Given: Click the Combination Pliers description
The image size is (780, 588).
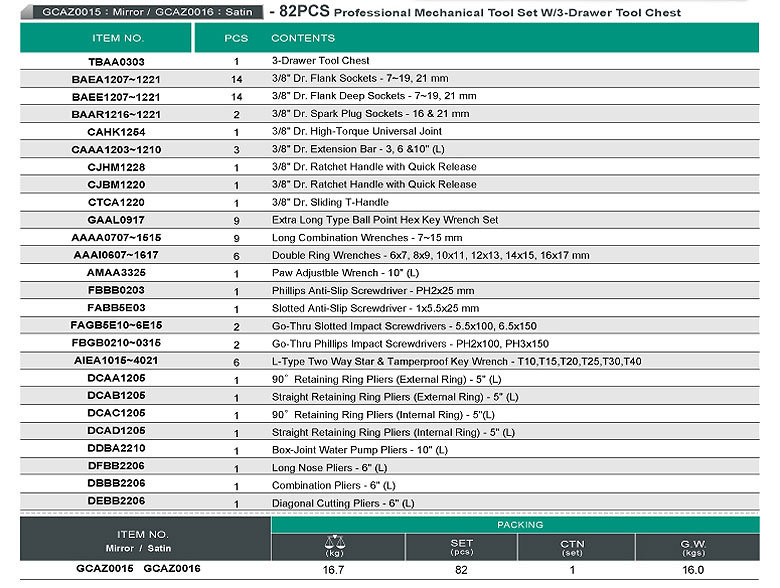Looking at the screenshot, I should [x=333, y=486].
